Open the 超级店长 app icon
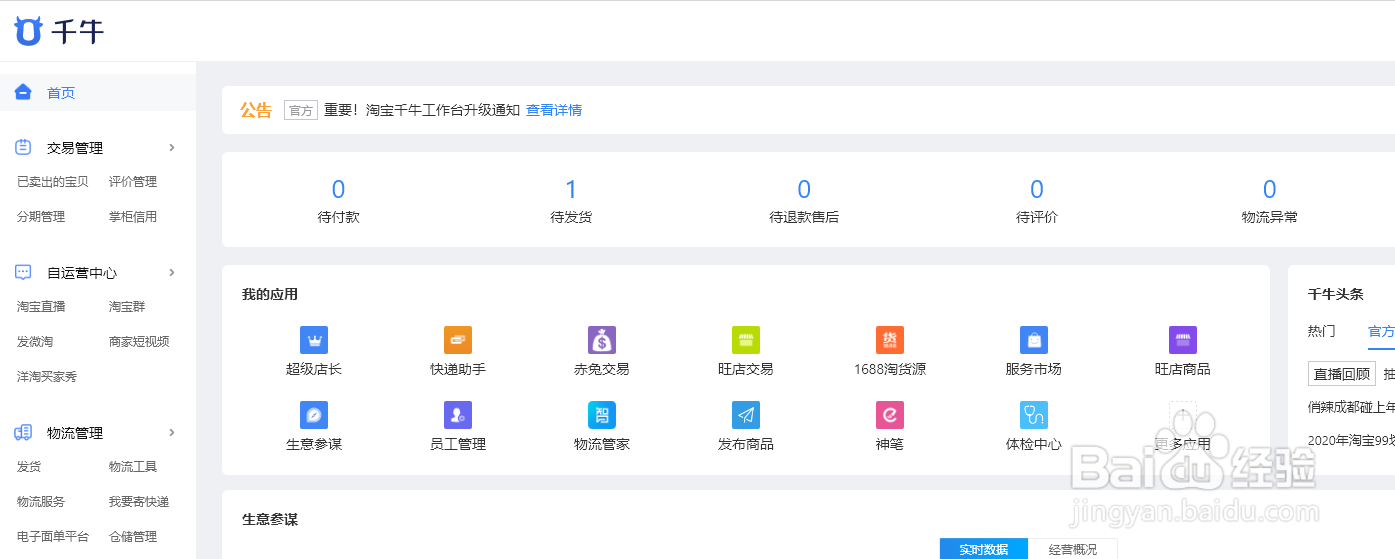1395x559 pixels. [314, 340]
